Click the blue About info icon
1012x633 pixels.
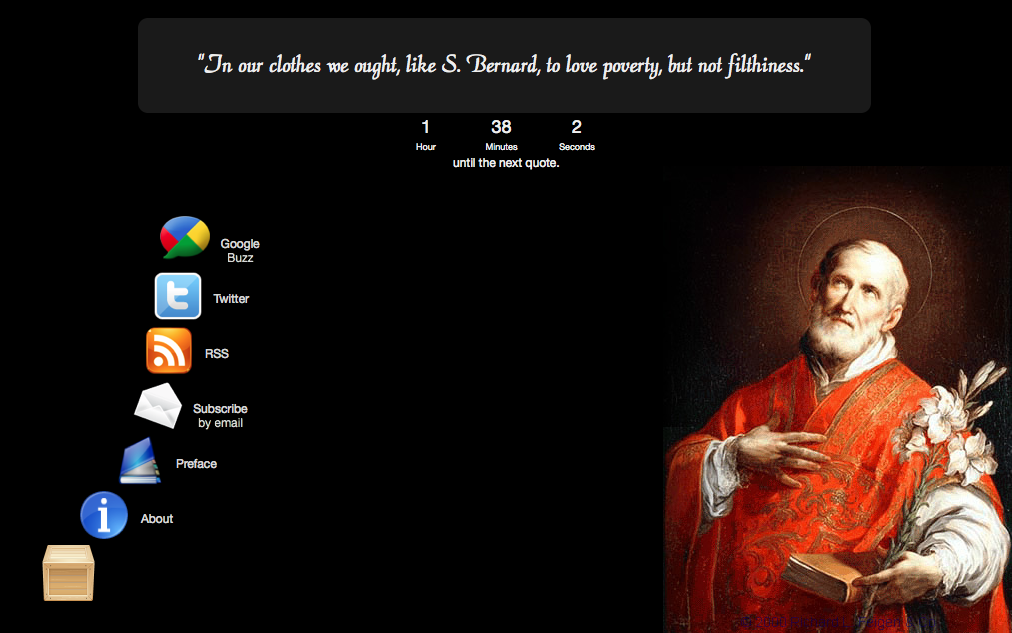104,515
